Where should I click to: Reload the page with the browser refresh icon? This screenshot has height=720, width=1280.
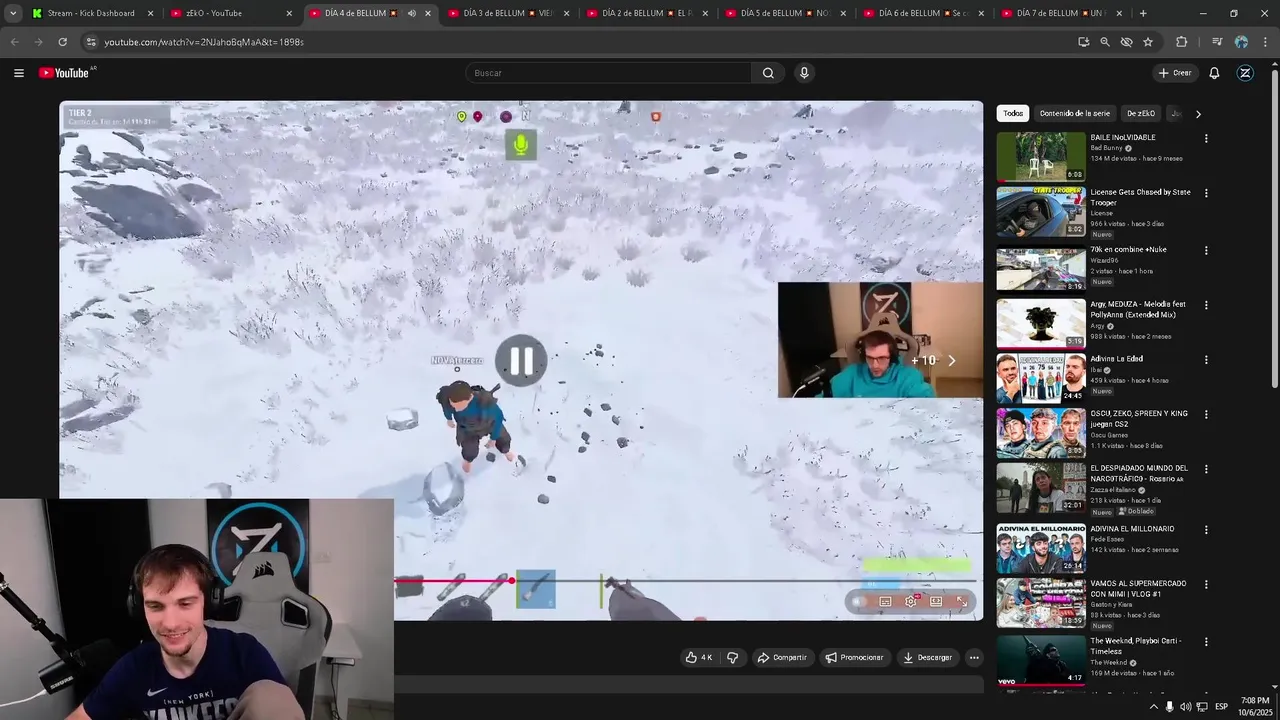coord(62,42)
